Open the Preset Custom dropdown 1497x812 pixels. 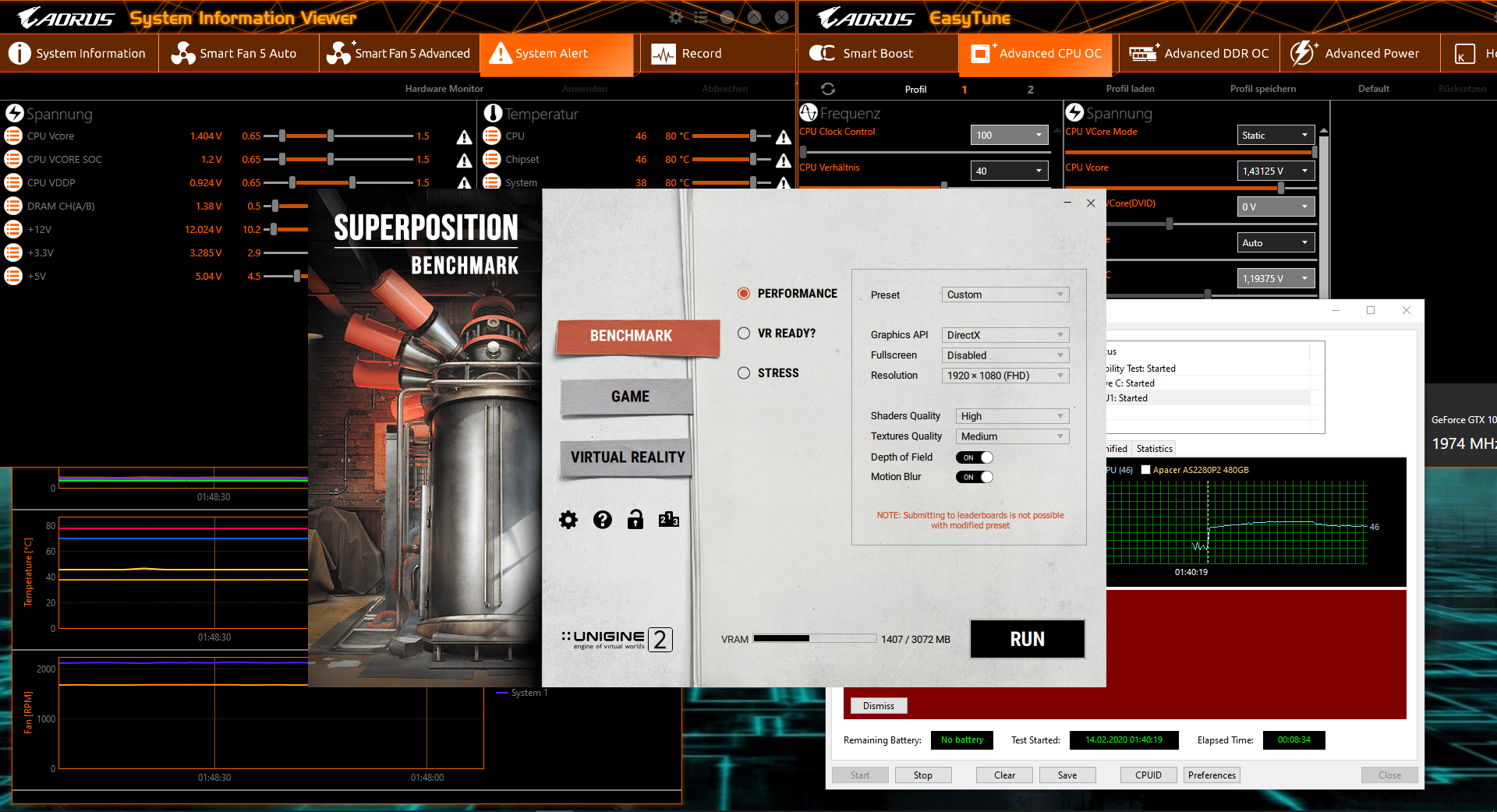[x=1005, y=295]
